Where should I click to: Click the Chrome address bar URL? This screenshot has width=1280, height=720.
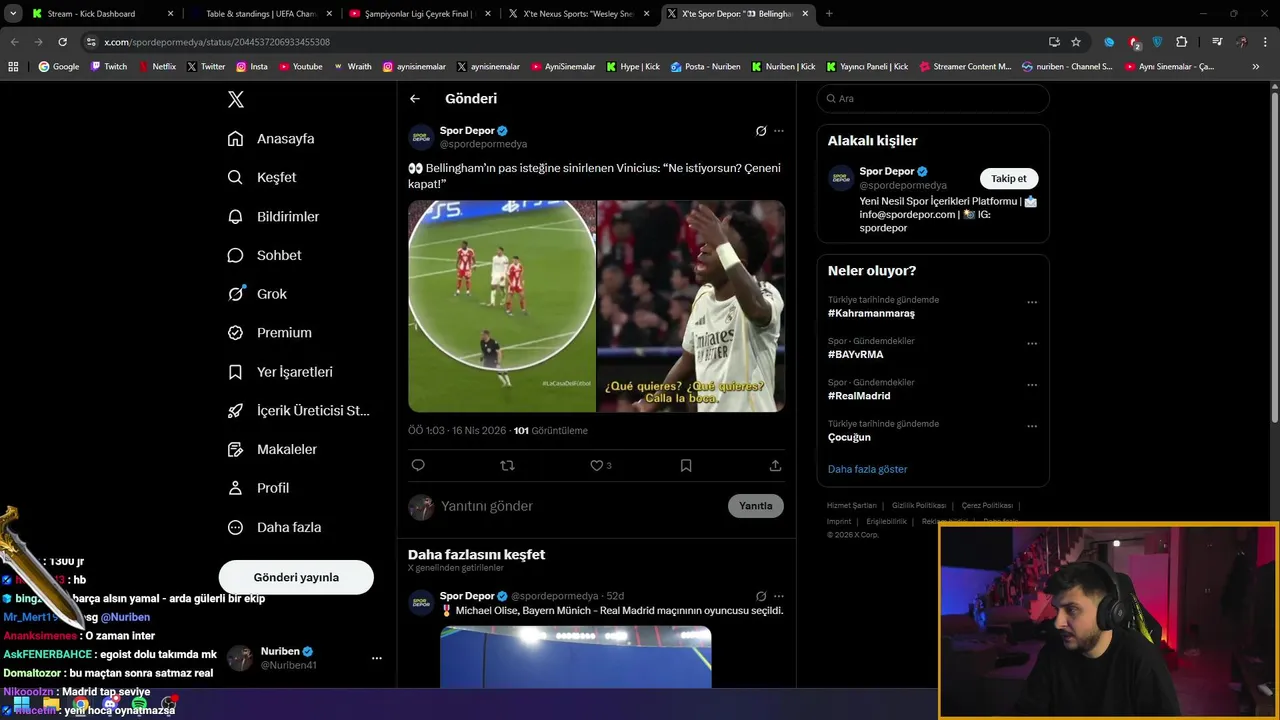click(x=217, y=42)
